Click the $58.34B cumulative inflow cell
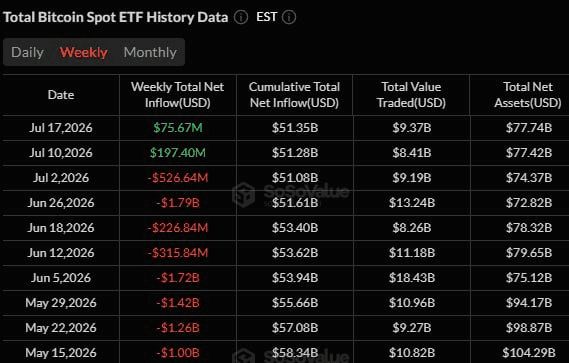 [x=295, y=353]
